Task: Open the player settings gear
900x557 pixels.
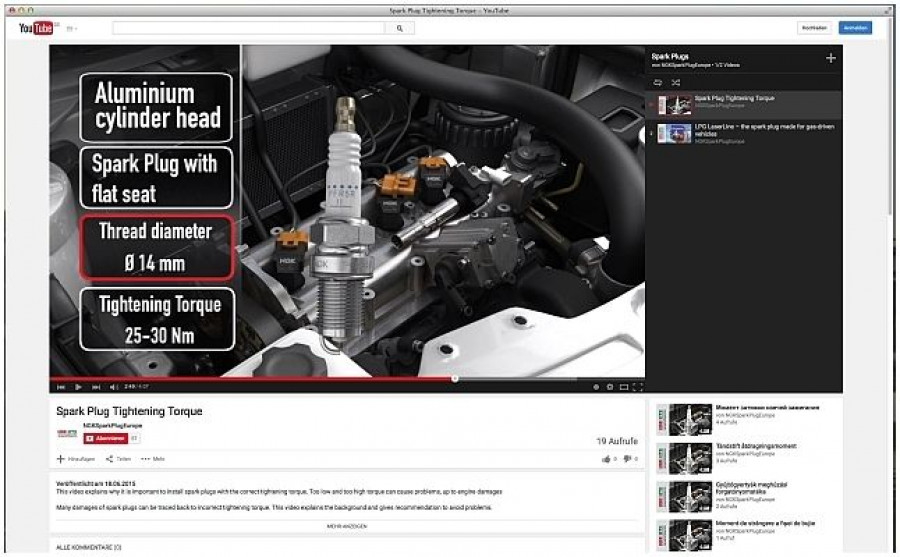Action: click(610, 387)
